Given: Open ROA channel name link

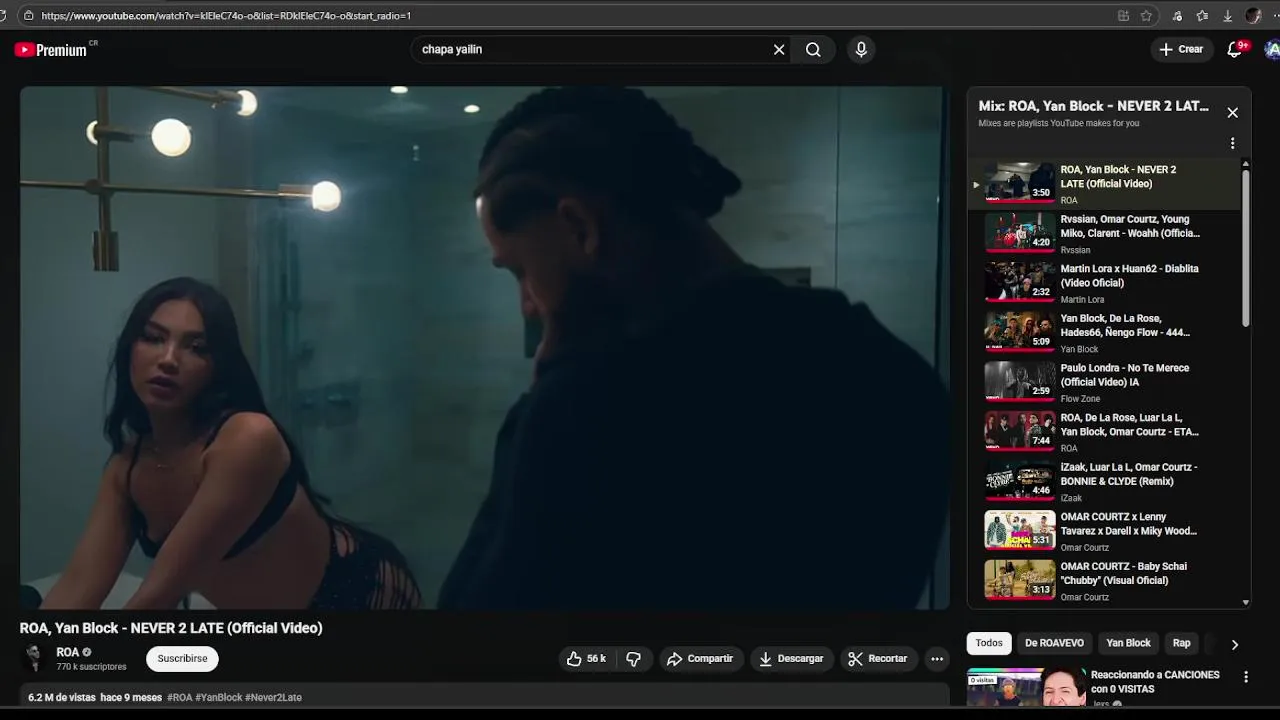Looking at the screenshot, I should pyautogui.click(x=67, y=652).
